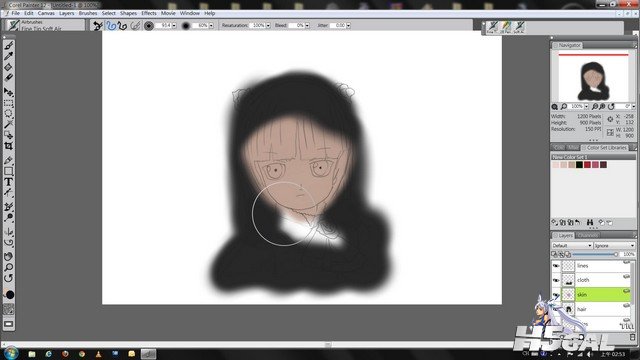Open VLC from the taskbar

98,354
